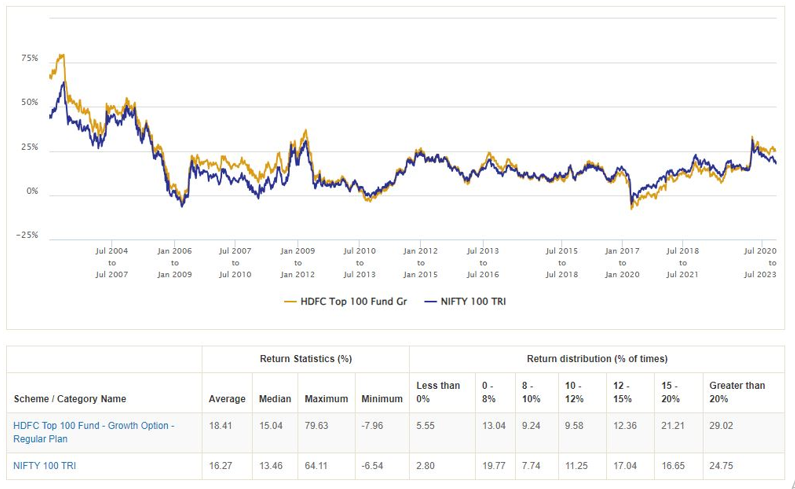Click the 10 - 12% column header

[574, 392]
